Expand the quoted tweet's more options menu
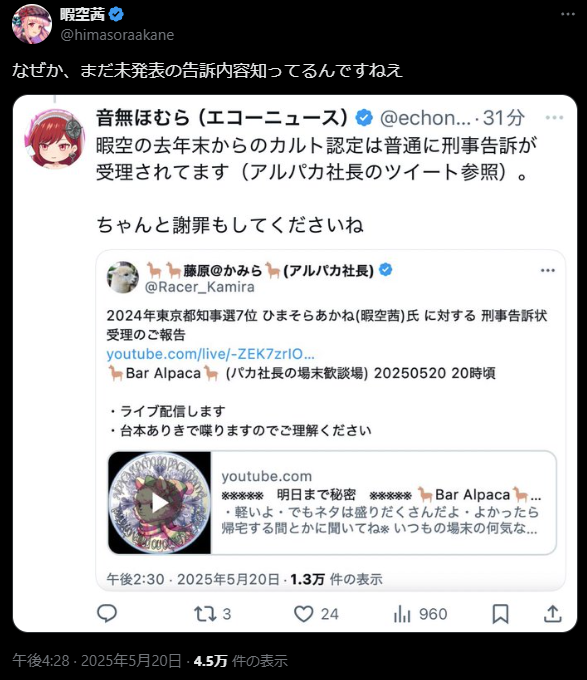The height and width of the screenshot is (680, 587). click(x=554, y=118)
